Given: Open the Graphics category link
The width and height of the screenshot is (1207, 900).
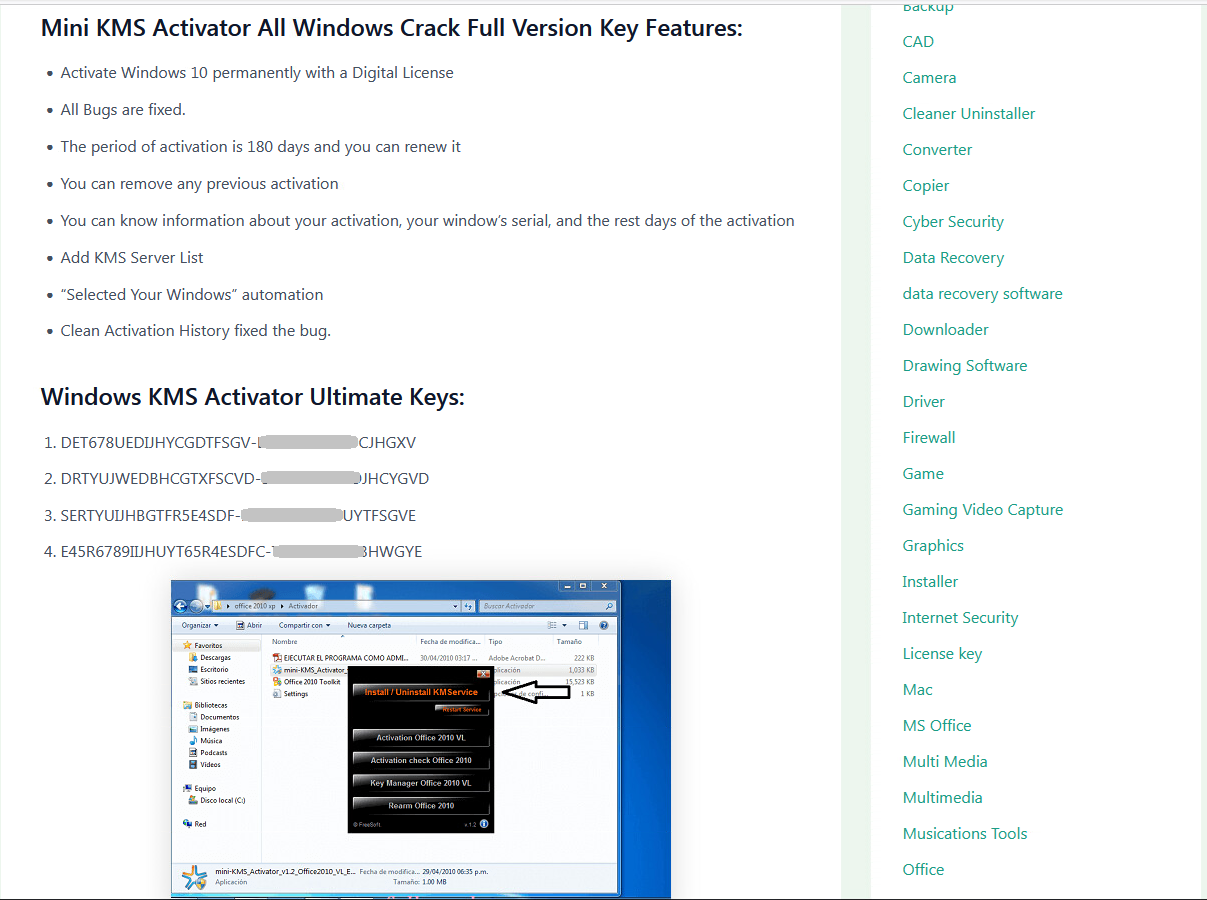Looking at the screenshot, I should coord(932,546).
